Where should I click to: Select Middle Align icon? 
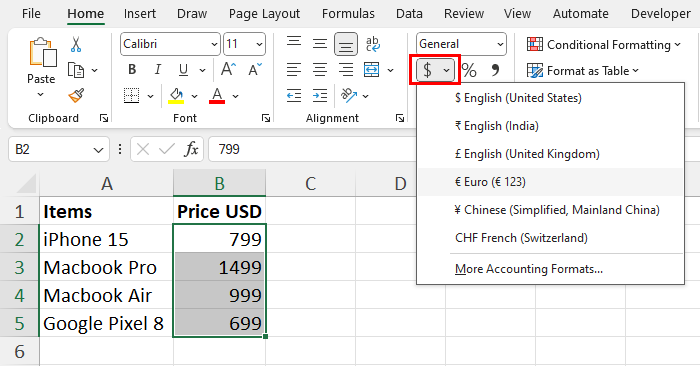click(x=320, y=44)
